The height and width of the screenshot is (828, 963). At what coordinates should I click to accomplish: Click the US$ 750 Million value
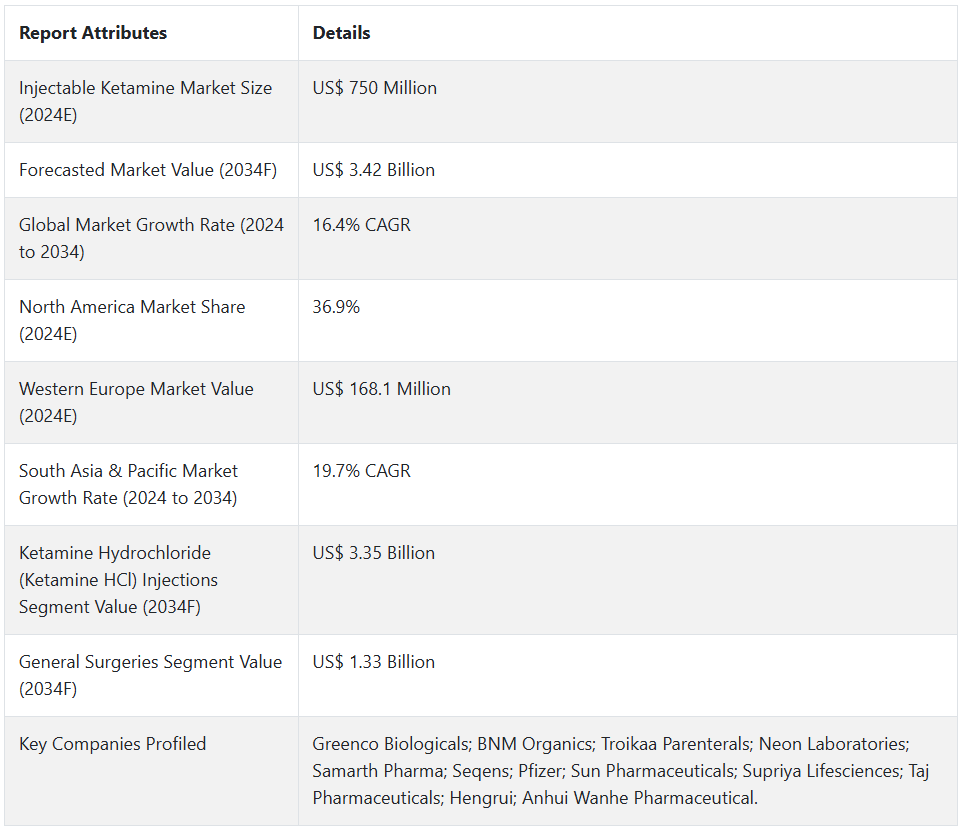click(374, 88)
